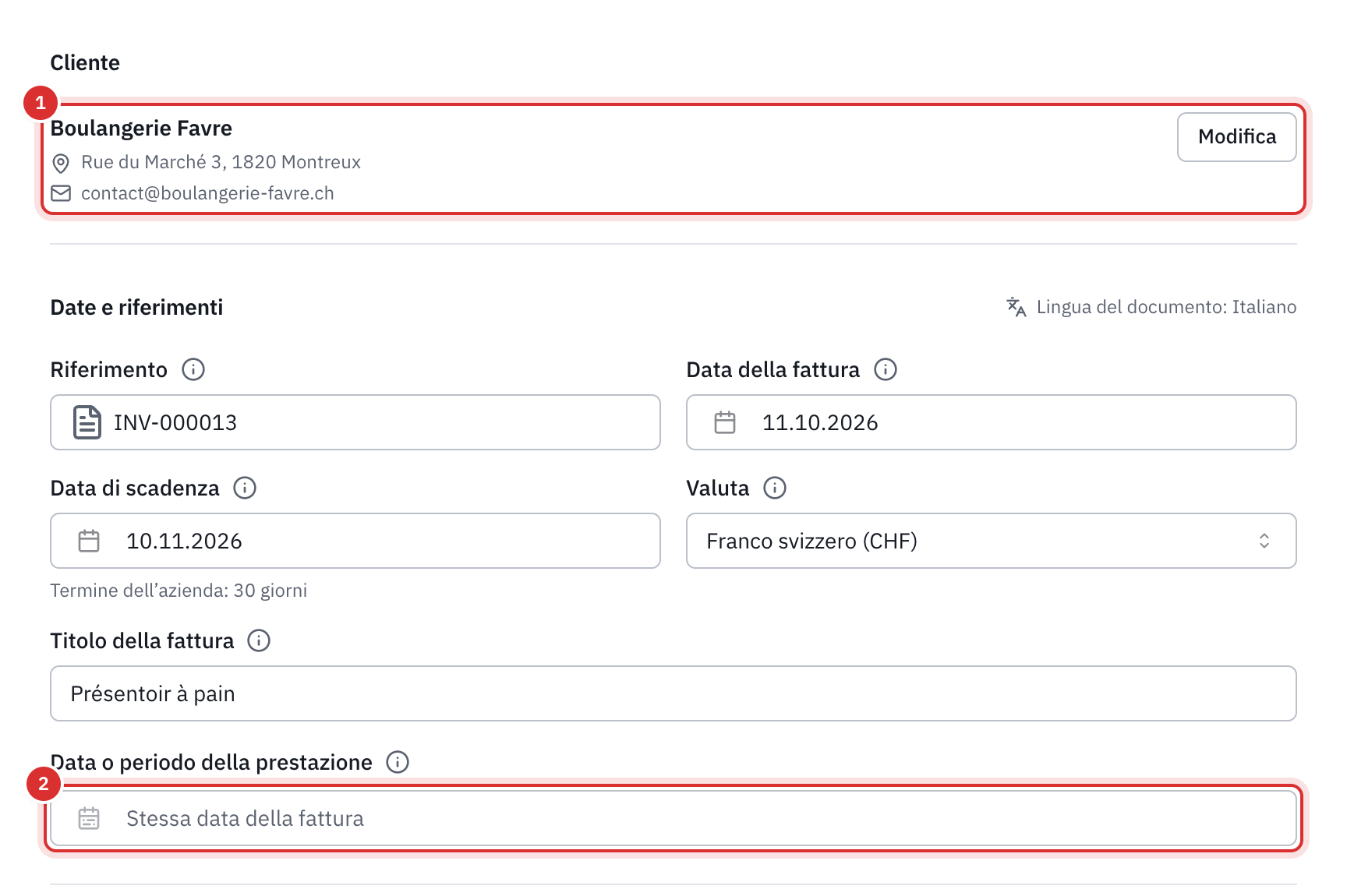Click the Cliente section heading

[85, 62]
